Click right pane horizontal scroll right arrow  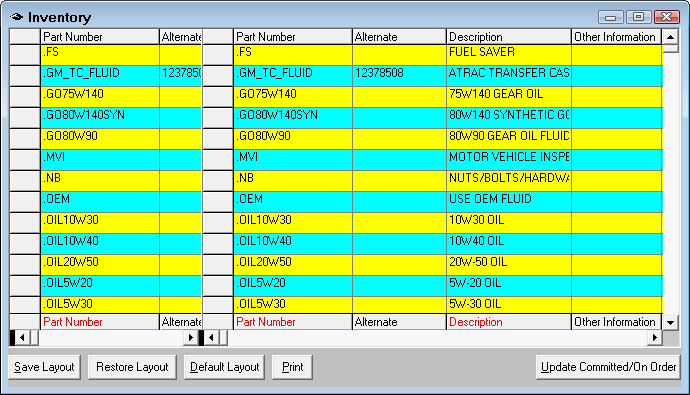tap(655, 338)
